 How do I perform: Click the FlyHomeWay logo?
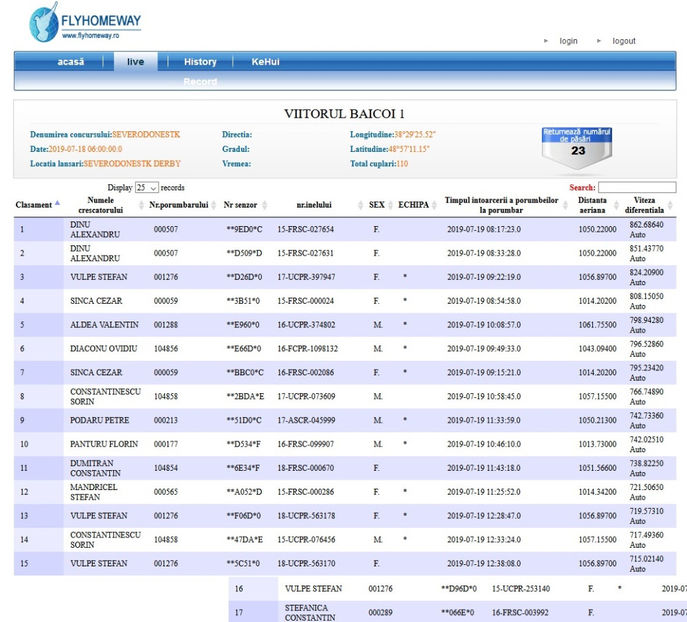[85, 22]
